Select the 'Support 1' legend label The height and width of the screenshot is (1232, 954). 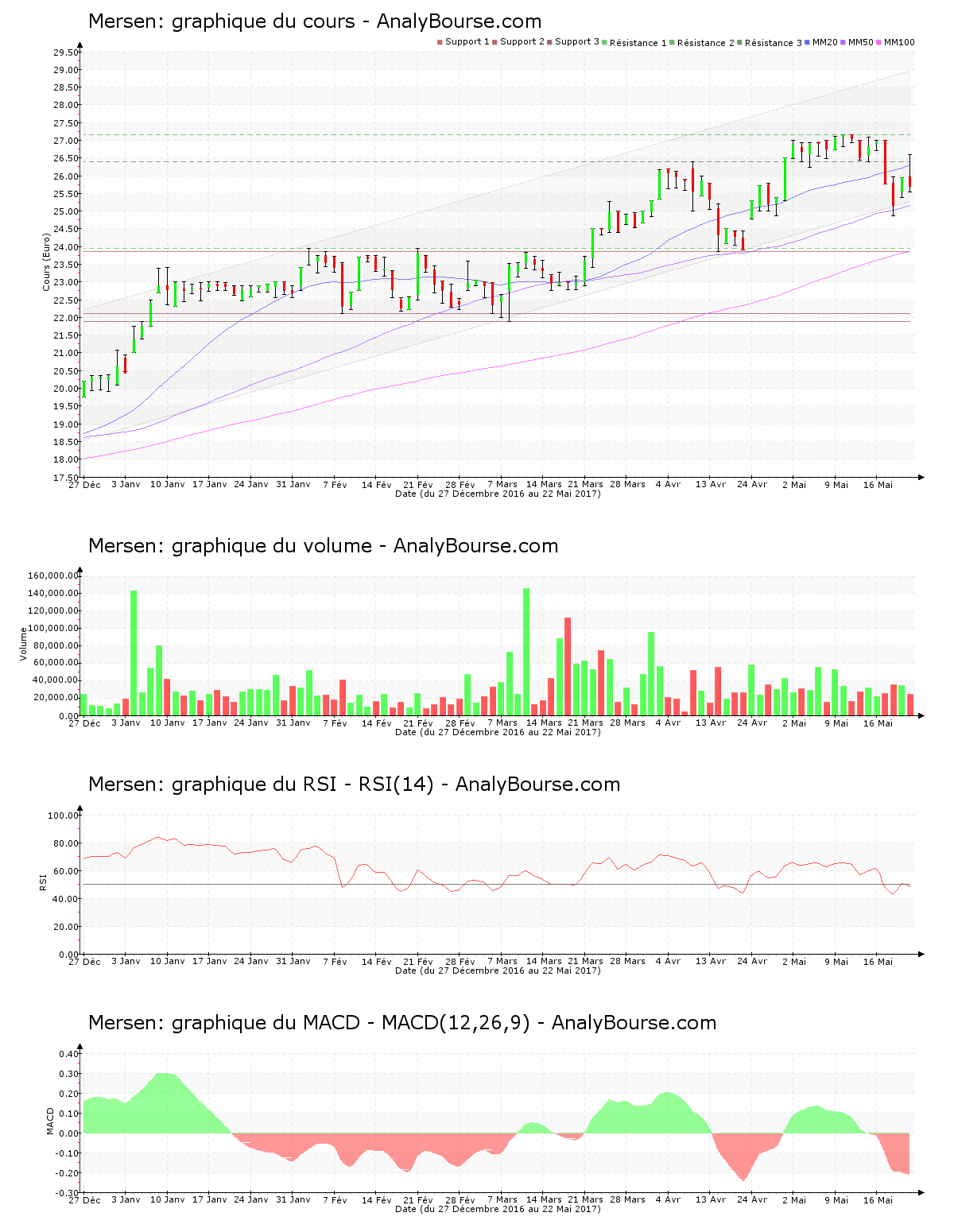(467, 42)
